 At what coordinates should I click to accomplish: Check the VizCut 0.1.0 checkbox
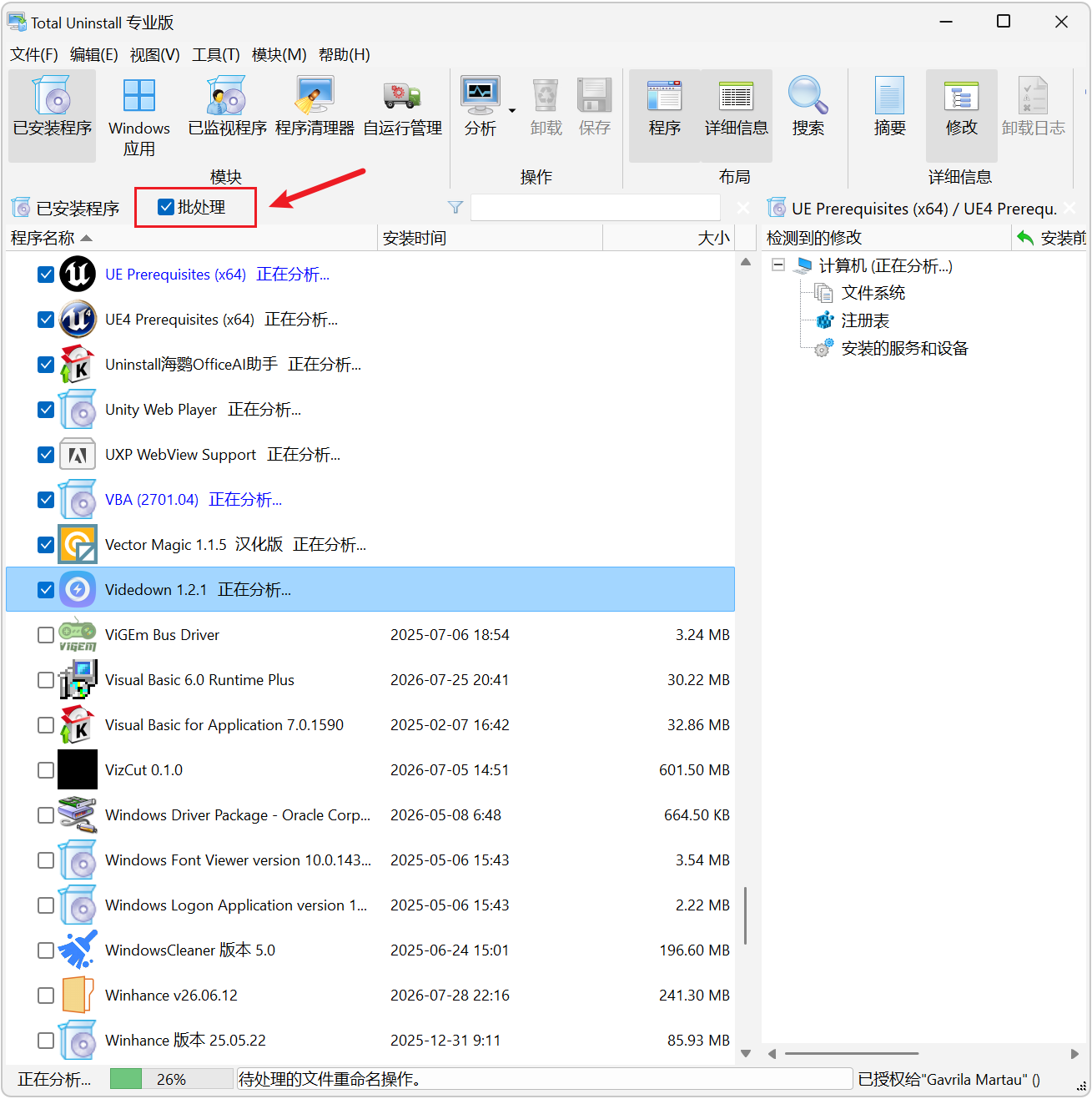(x=46, y=770)
